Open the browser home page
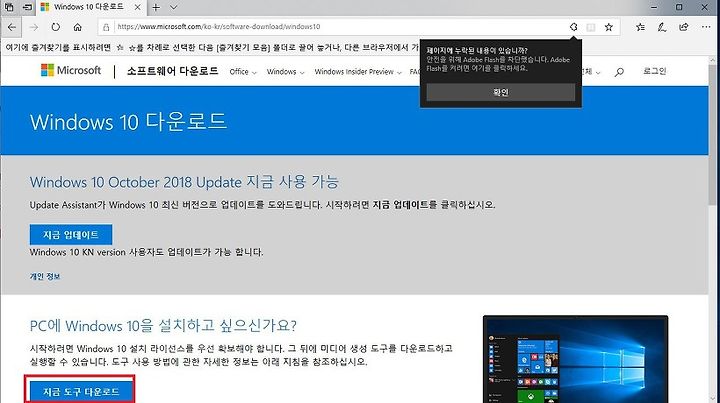The height and width of the screenshot is (403, 720). coord(78,27)
